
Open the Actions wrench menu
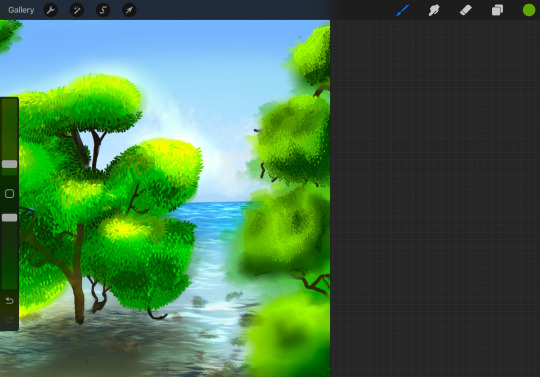point(51,10)
